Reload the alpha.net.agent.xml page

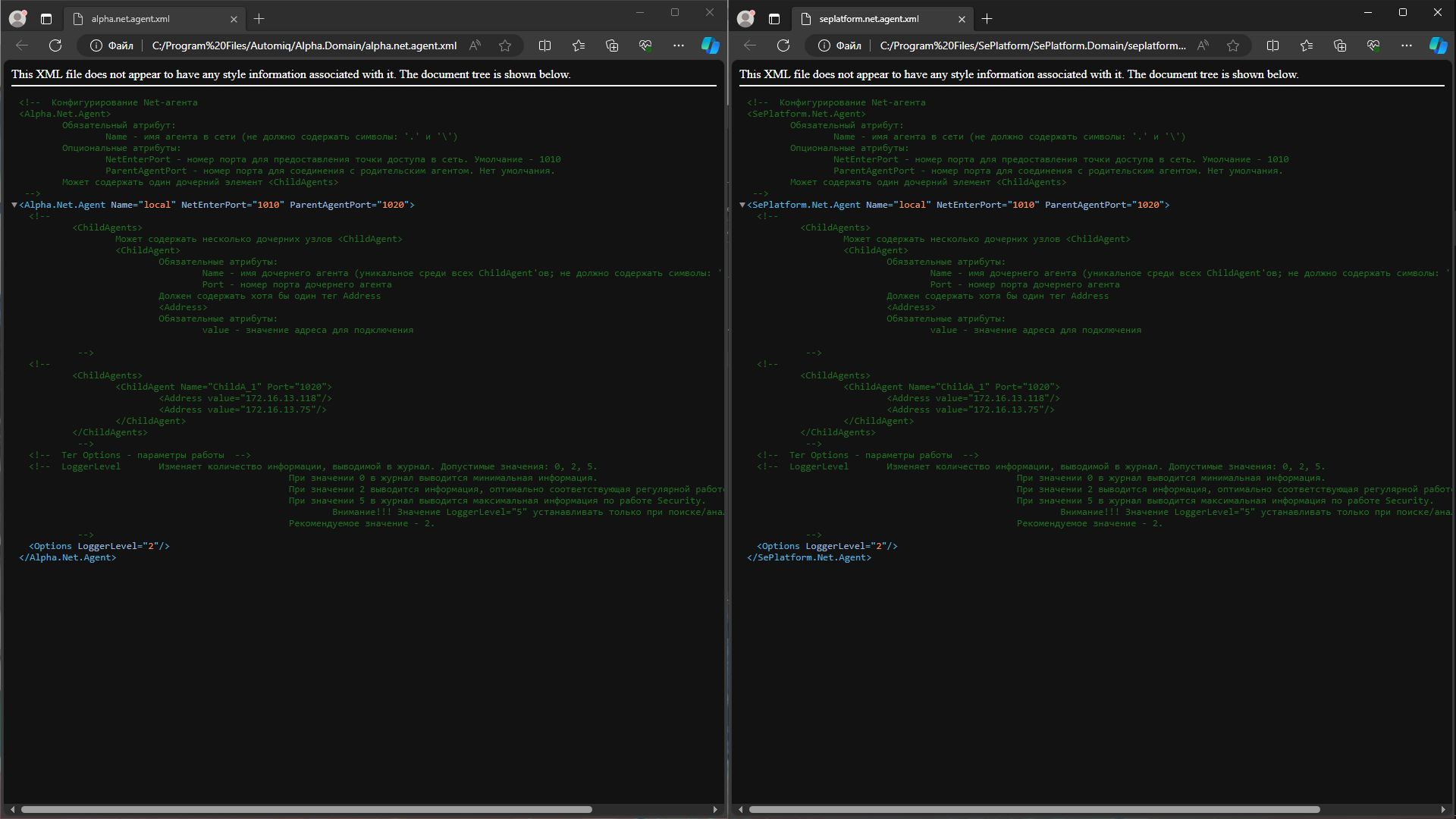click(55, 45)
